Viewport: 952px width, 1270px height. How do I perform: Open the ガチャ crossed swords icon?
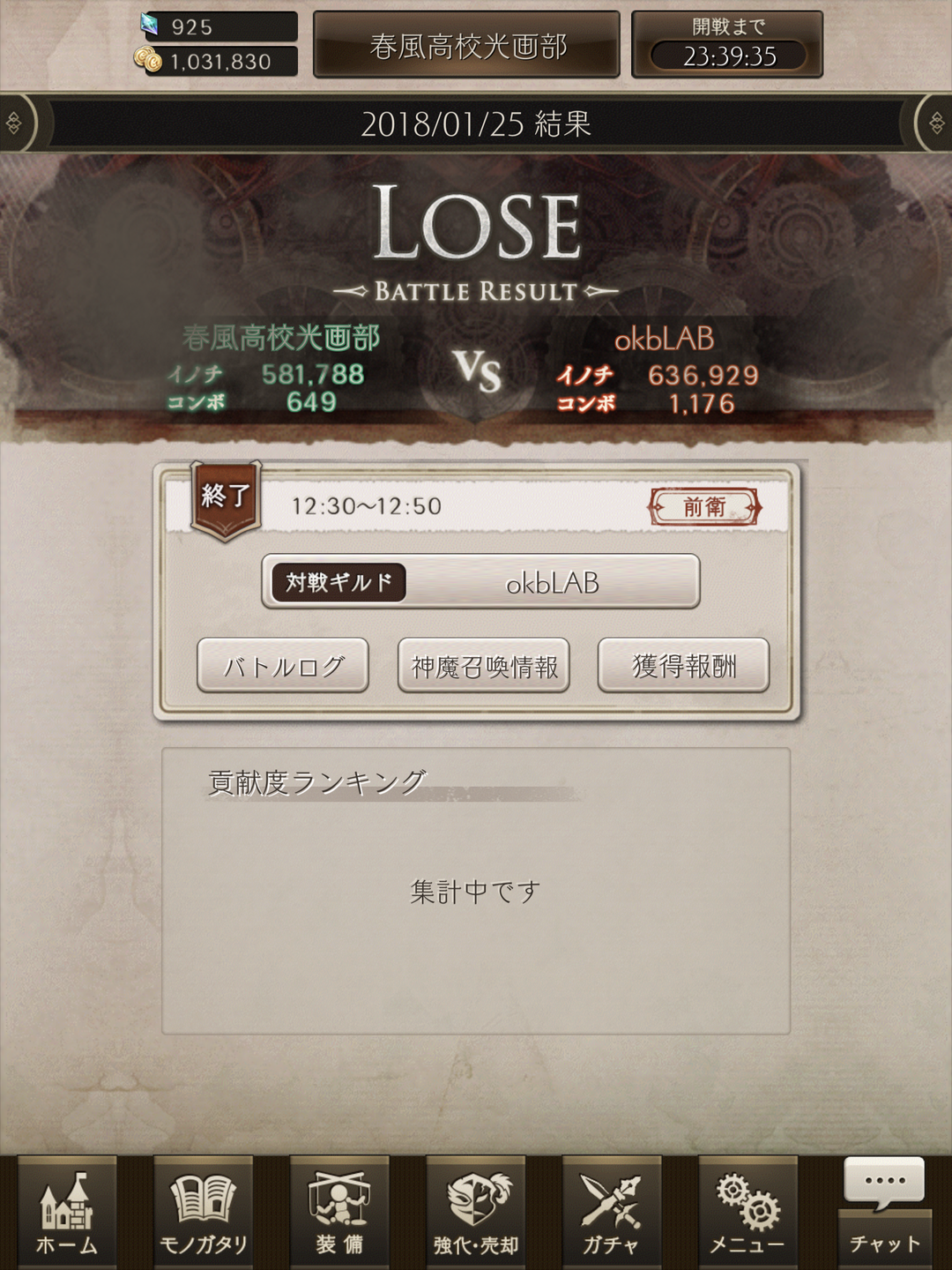pyautogui.click(x=612, y=1212)
